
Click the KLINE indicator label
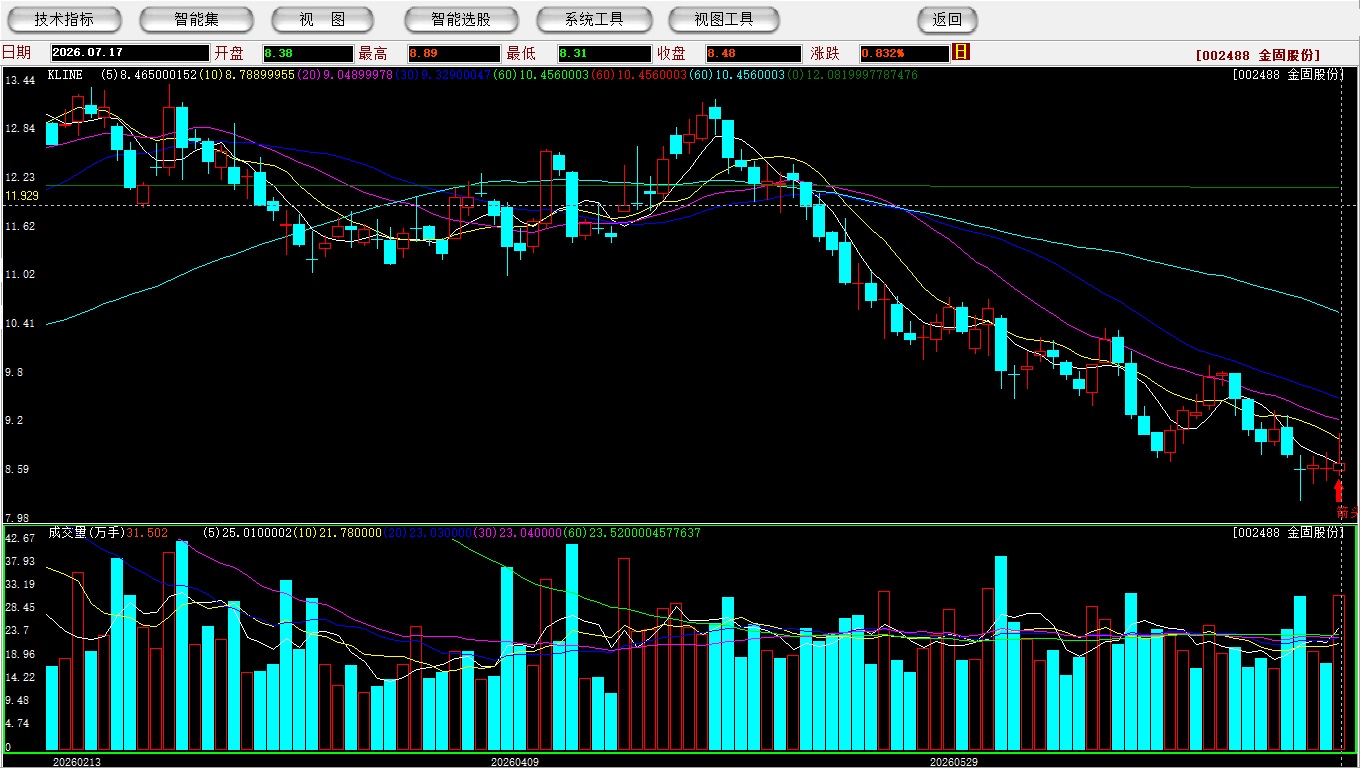tap(67, 75)
